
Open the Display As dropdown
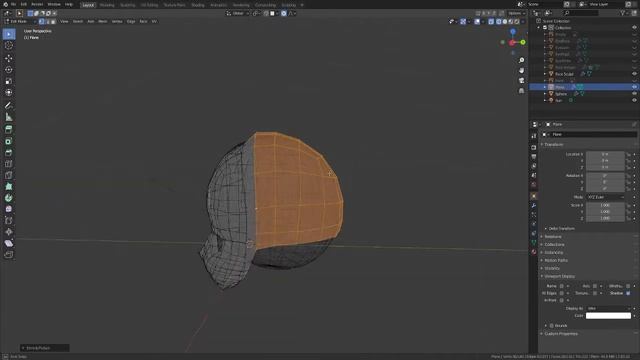tap(609, 308)
